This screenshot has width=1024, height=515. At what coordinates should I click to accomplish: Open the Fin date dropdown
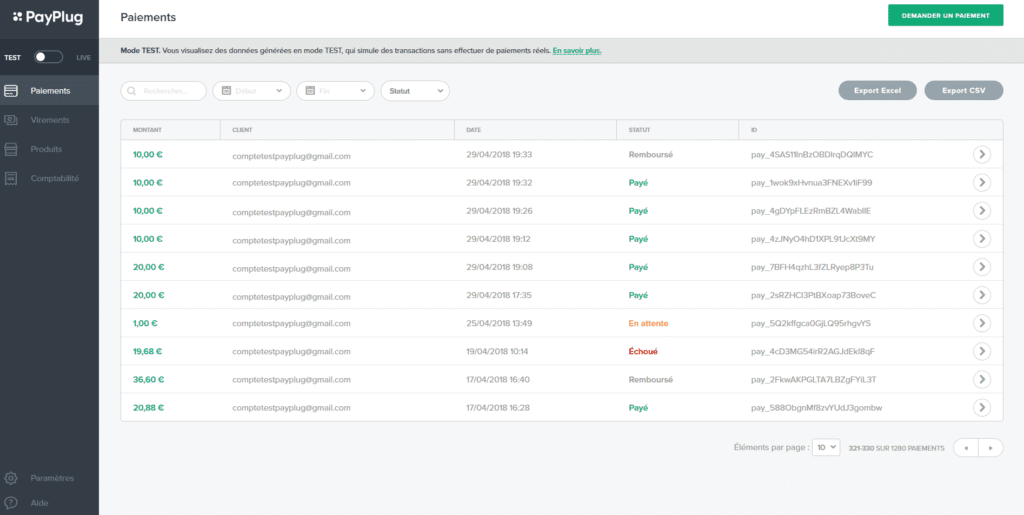click(x=335, y=91)
